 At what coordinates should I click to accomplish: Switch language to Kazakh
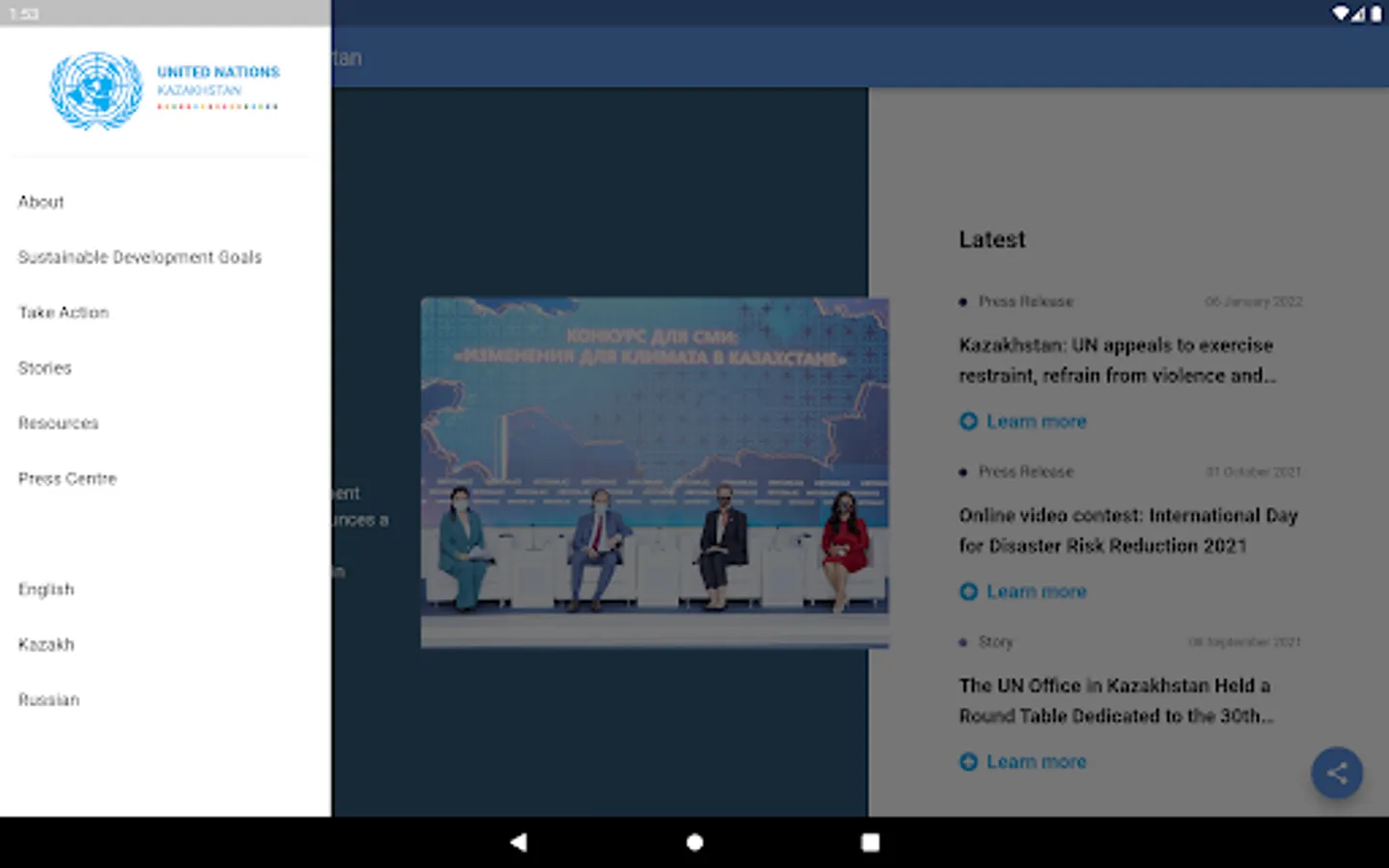coord(45,644)
